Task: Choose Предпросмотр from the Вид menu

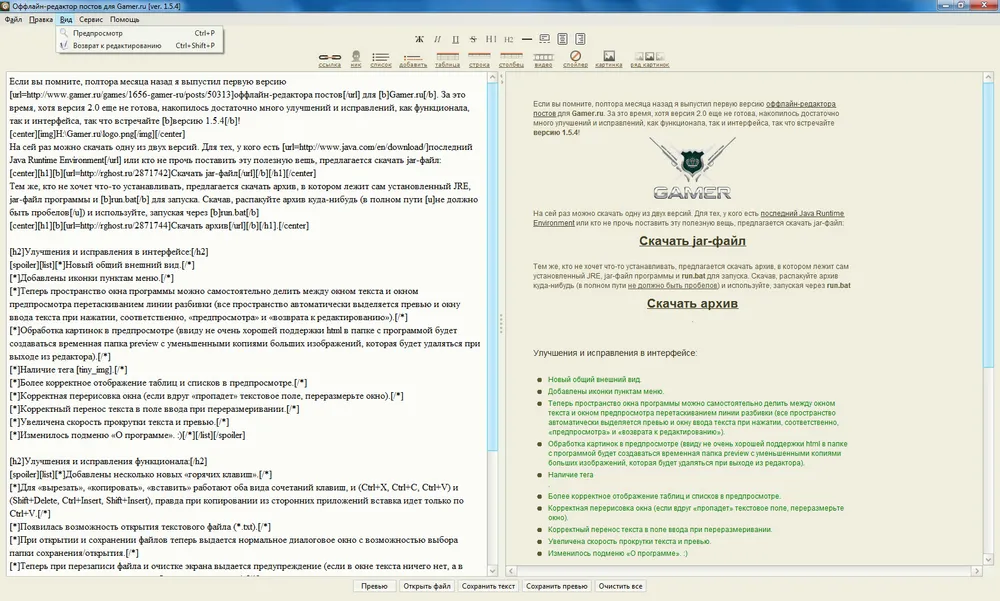Action: pyautogui.click(x=98, y=33)
